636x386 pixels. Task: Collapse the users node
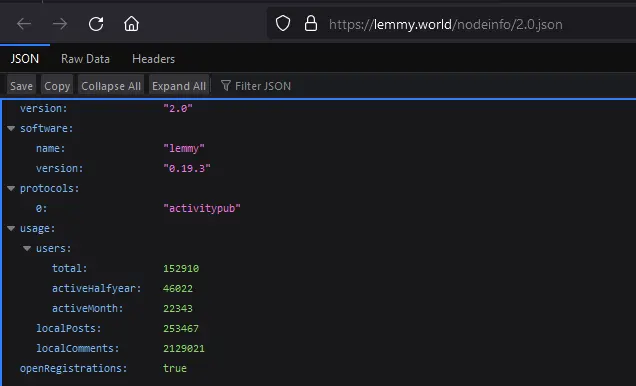(x=27, y=249)
